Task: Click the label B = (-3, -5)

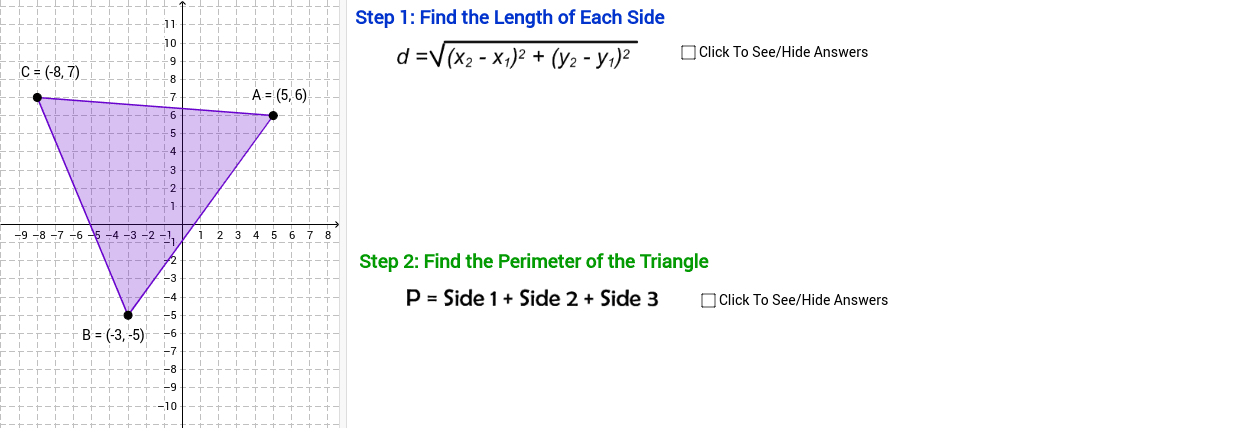Action: pos(113,336)
